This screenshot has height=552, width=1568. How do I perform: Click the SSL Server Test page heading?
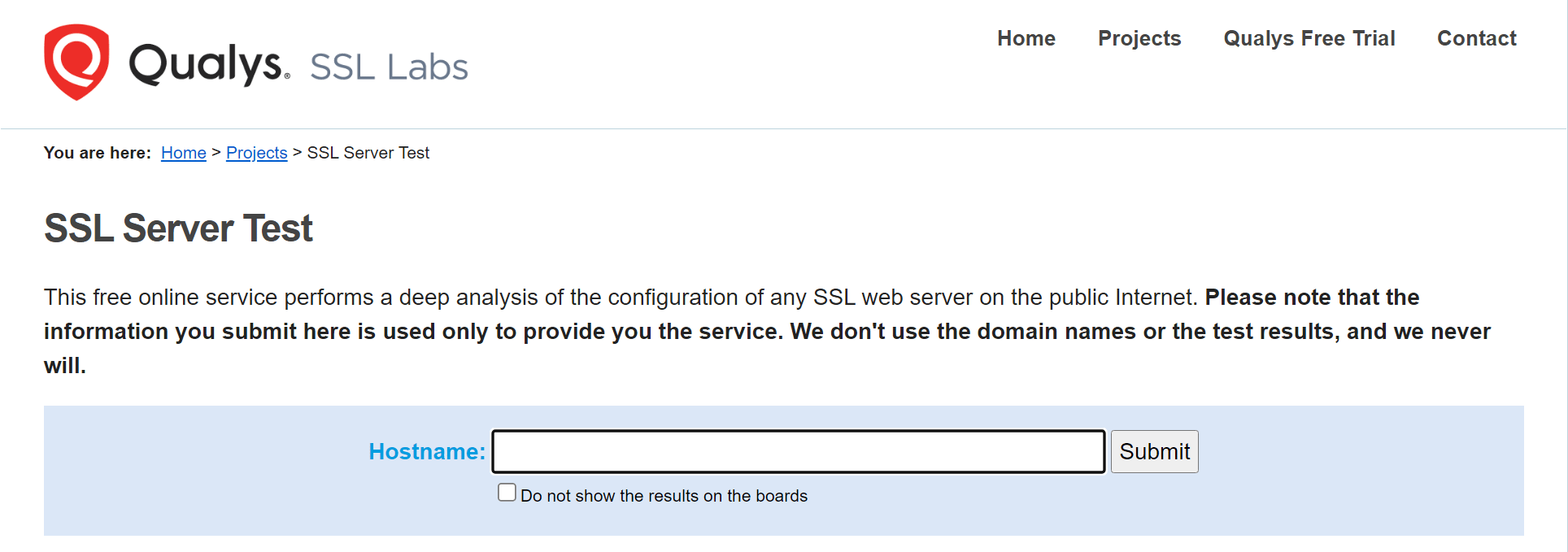(177, 228)
